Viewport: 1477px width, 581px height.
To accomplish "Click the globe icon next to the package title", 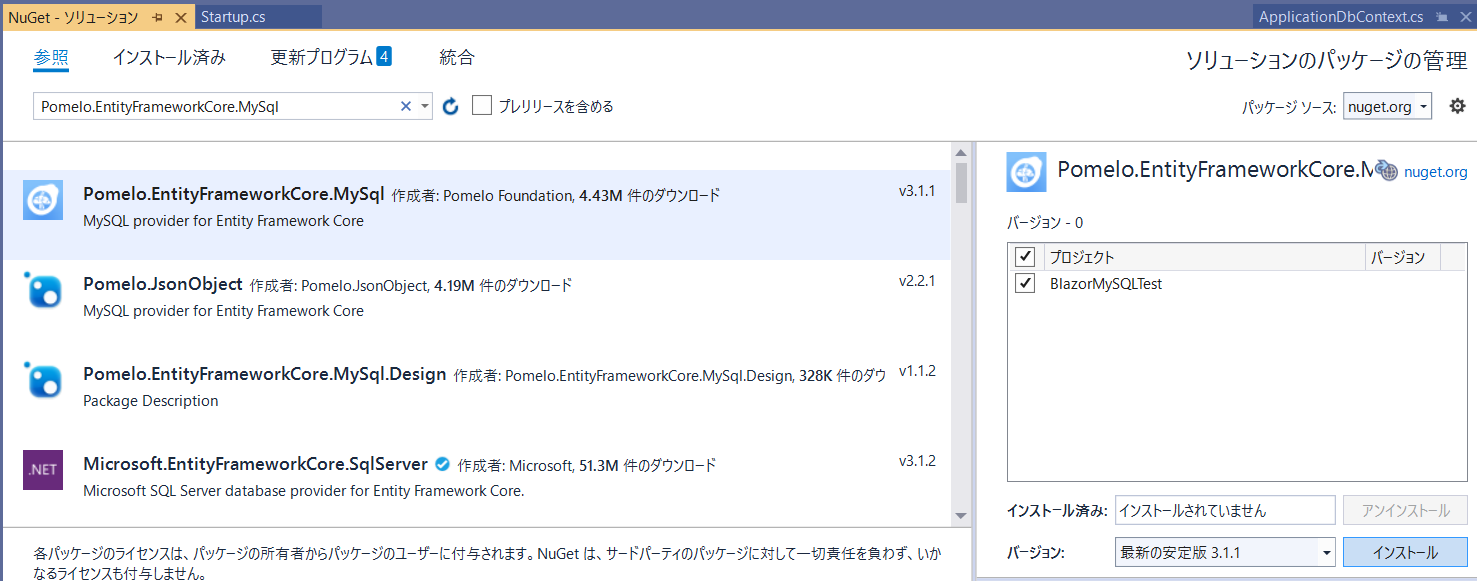I will click(x=1388, y=170).
